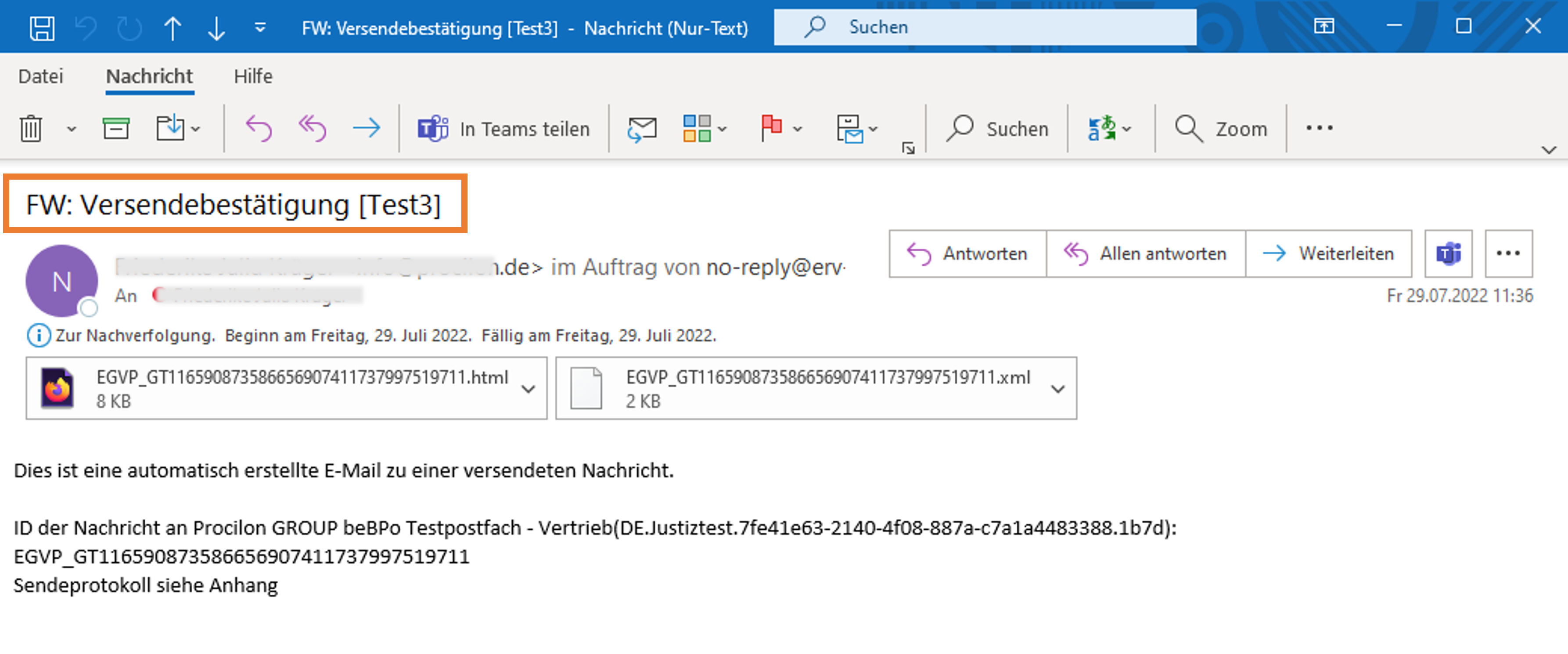
Task: Click the Antworten button
Action: 967,253
